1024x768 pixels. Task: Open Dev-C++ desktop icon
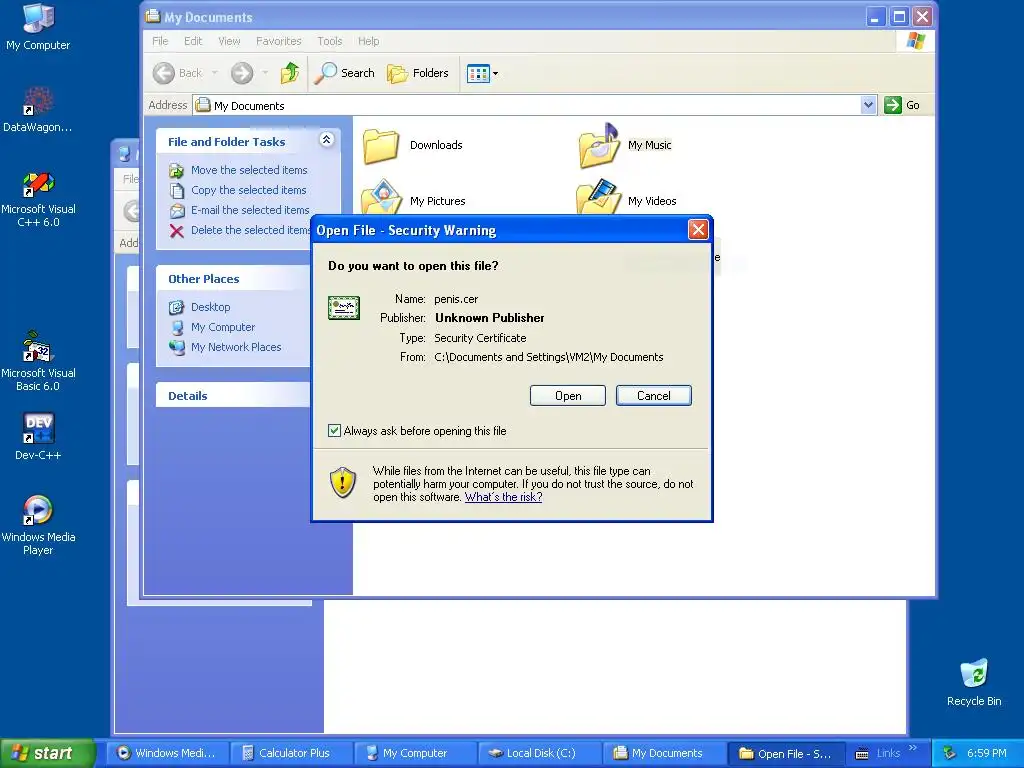[x=38, y=436]
